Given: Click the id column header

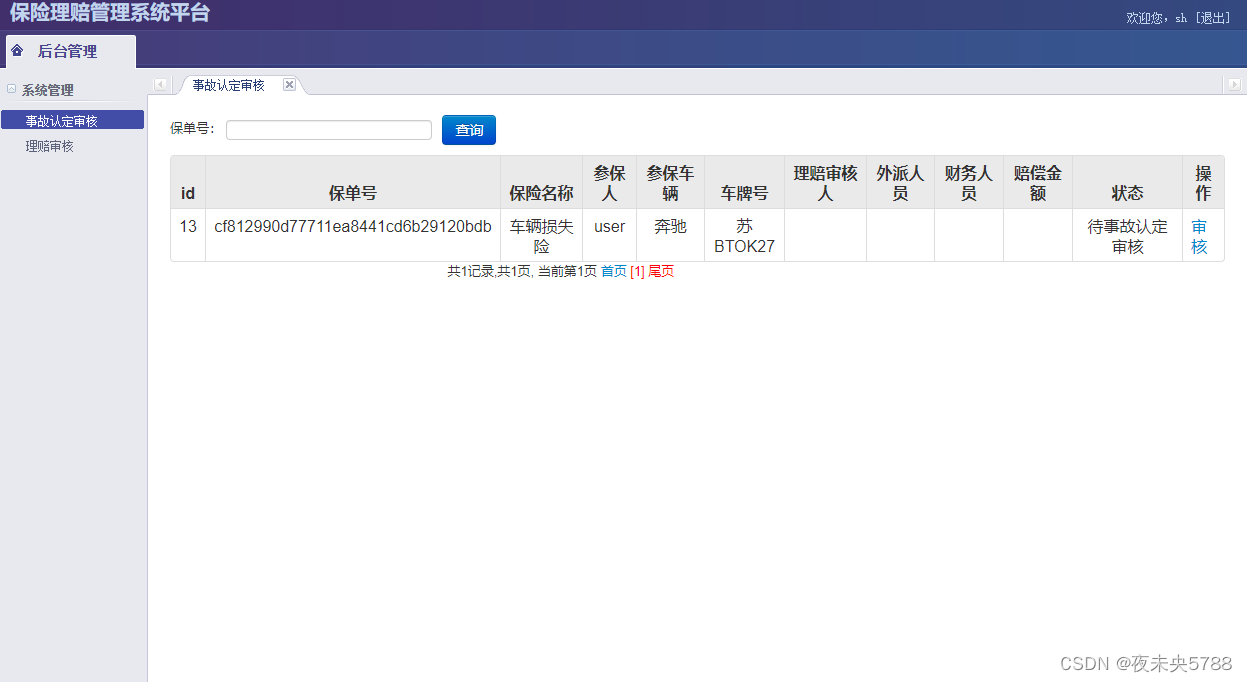Looking at the screenshot, I should click(x=188, y=182).
